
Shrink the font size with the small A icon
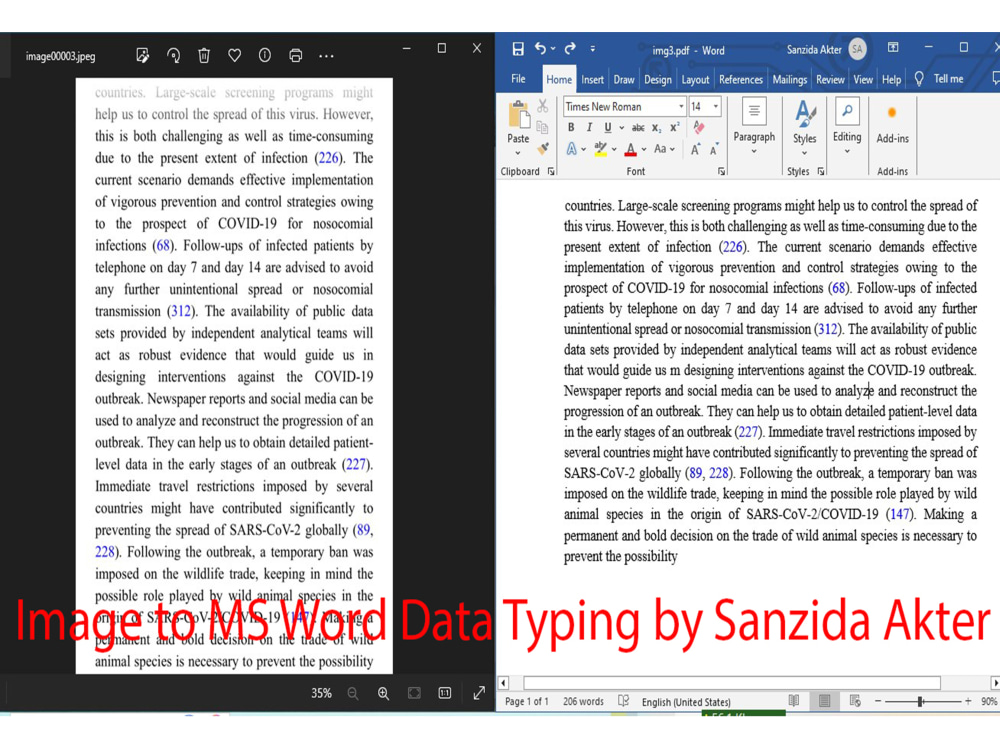[x=714, y=149]
